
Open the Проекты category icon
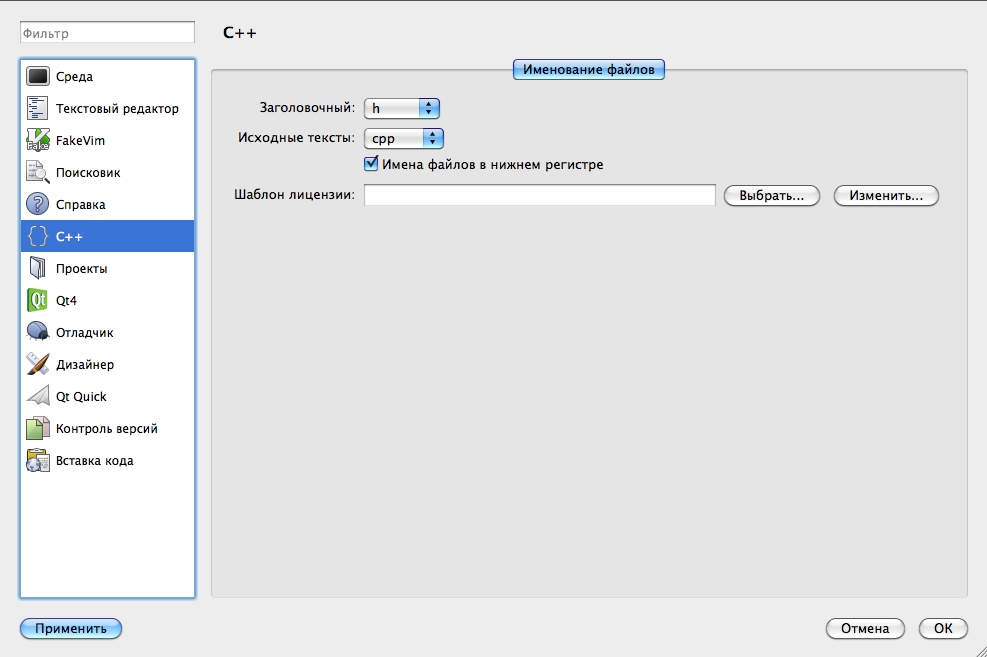[38, 268]
